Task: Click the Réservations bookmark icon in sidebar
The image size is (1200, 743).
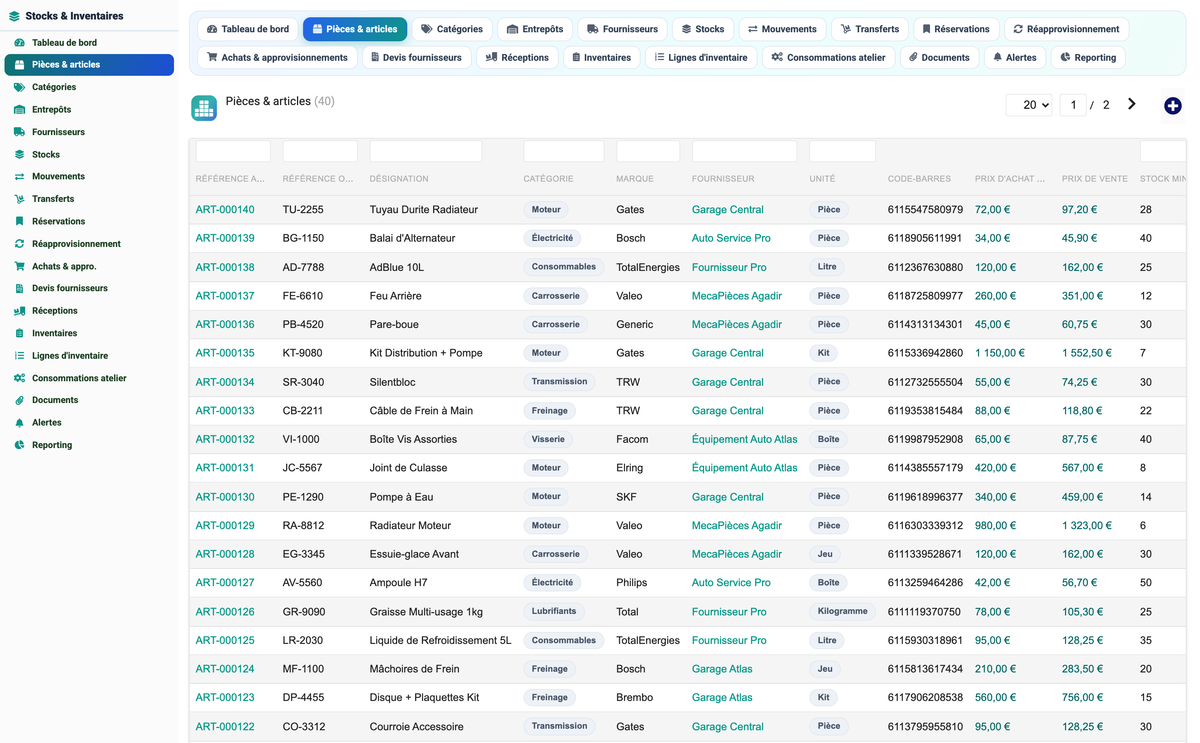Action: [x=19, y=222]
